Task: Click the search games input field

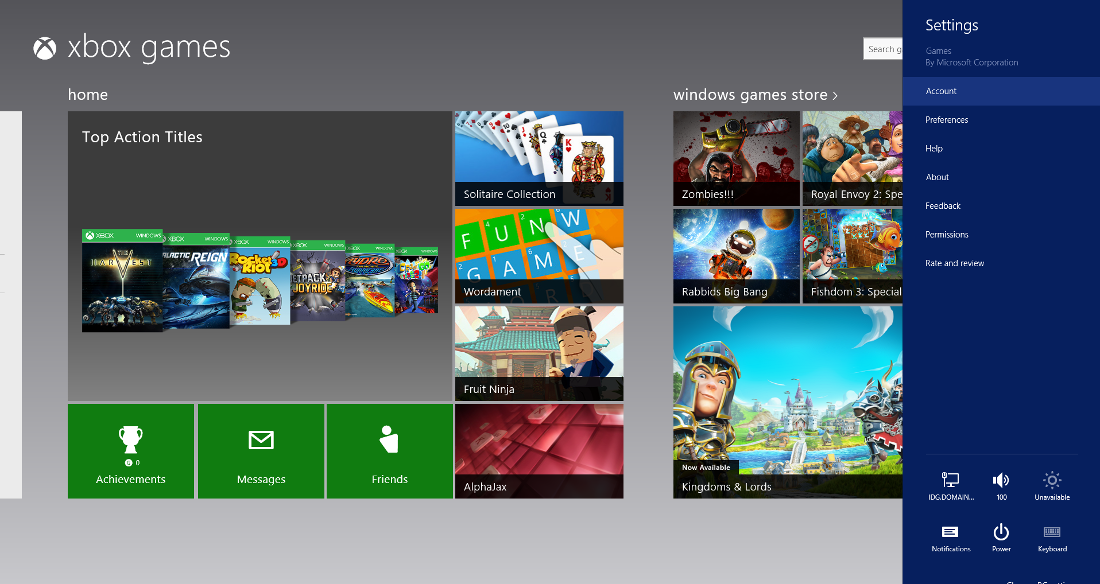Action: [x=883, y=49]
